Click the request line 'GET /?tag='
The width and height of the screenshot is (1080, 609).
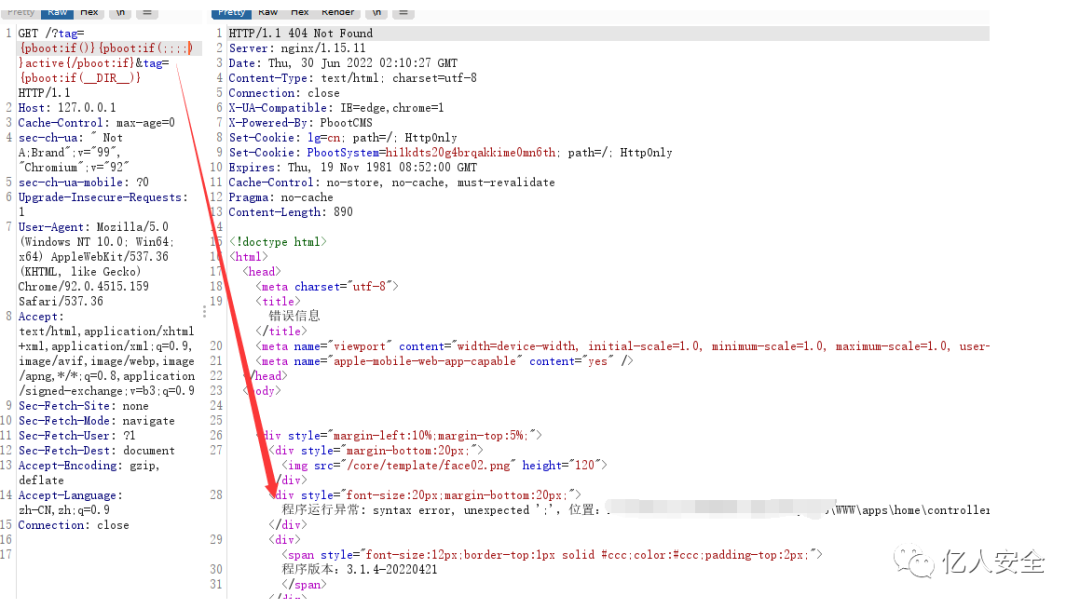click(x=52, y=33)
